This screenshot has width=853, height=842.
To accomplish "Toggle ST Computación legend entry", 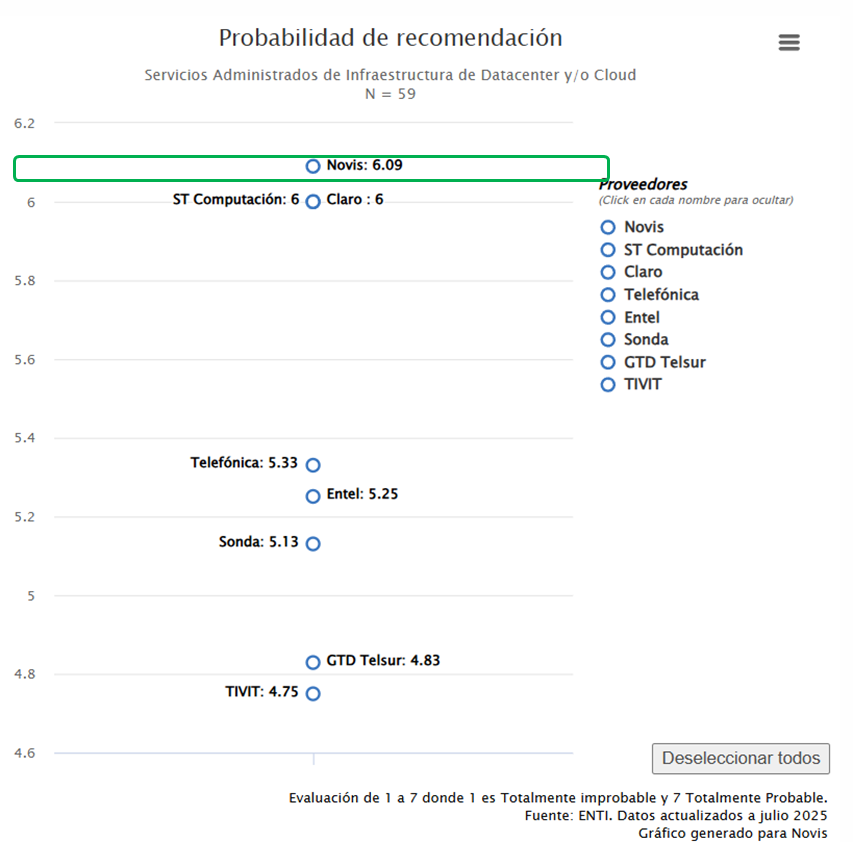I will coord(682,250).
